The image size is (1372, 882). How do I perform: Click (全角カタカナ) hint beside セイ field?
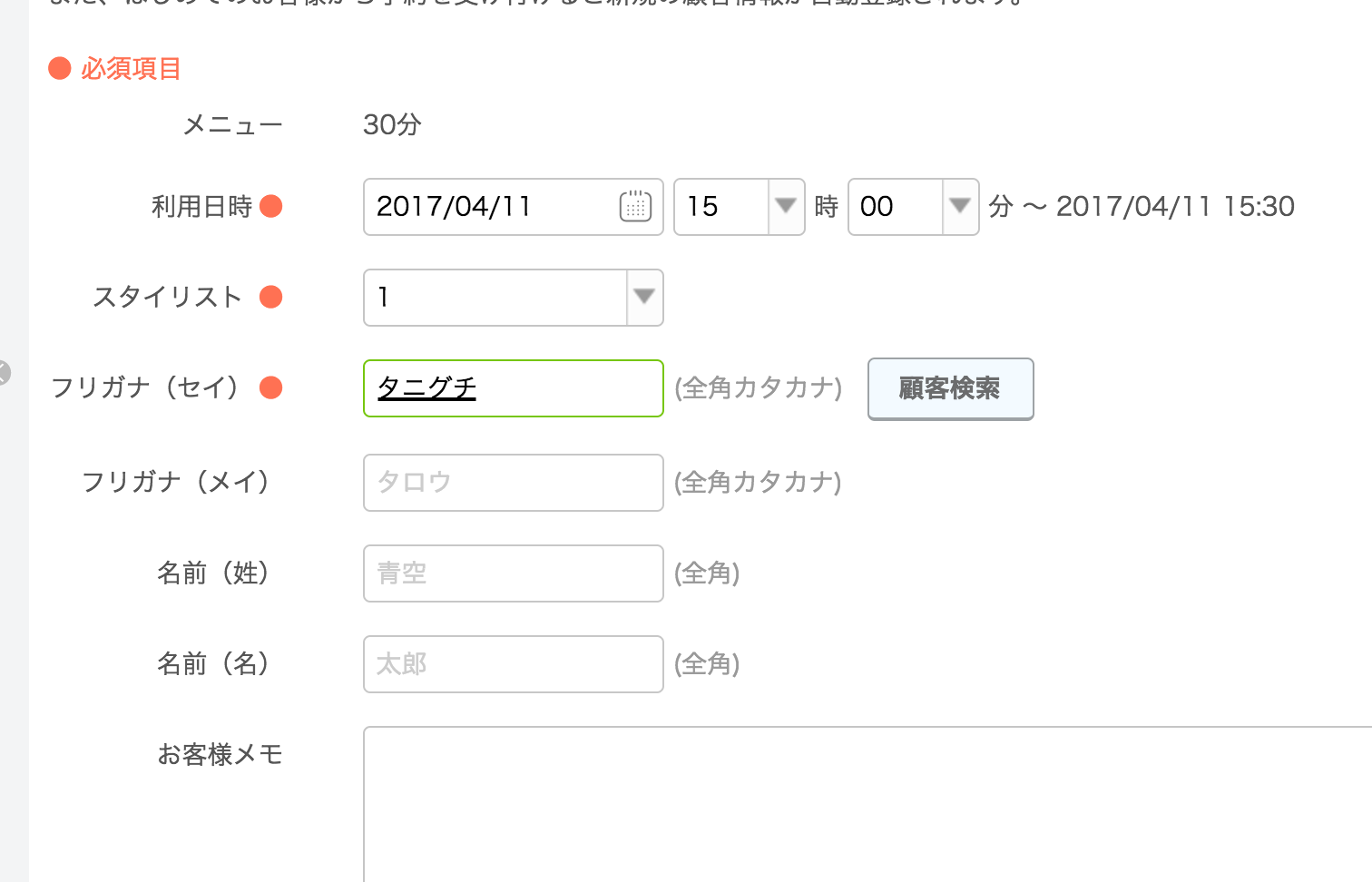(x=758, y=388)
